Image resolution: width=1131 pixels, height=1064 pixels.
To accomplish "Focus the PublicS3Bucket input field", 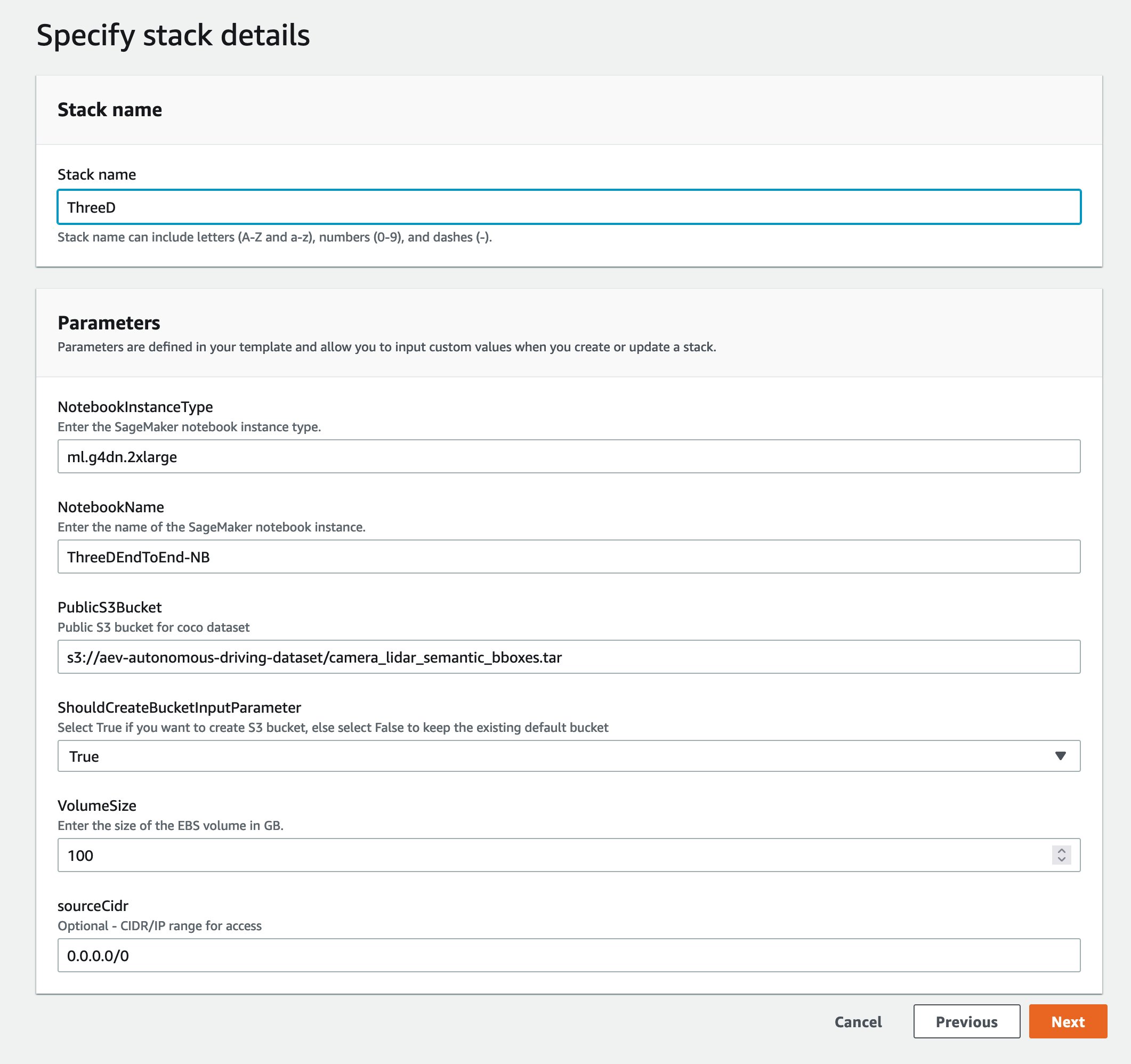I will pyautogui.click(x=569, y=657).
